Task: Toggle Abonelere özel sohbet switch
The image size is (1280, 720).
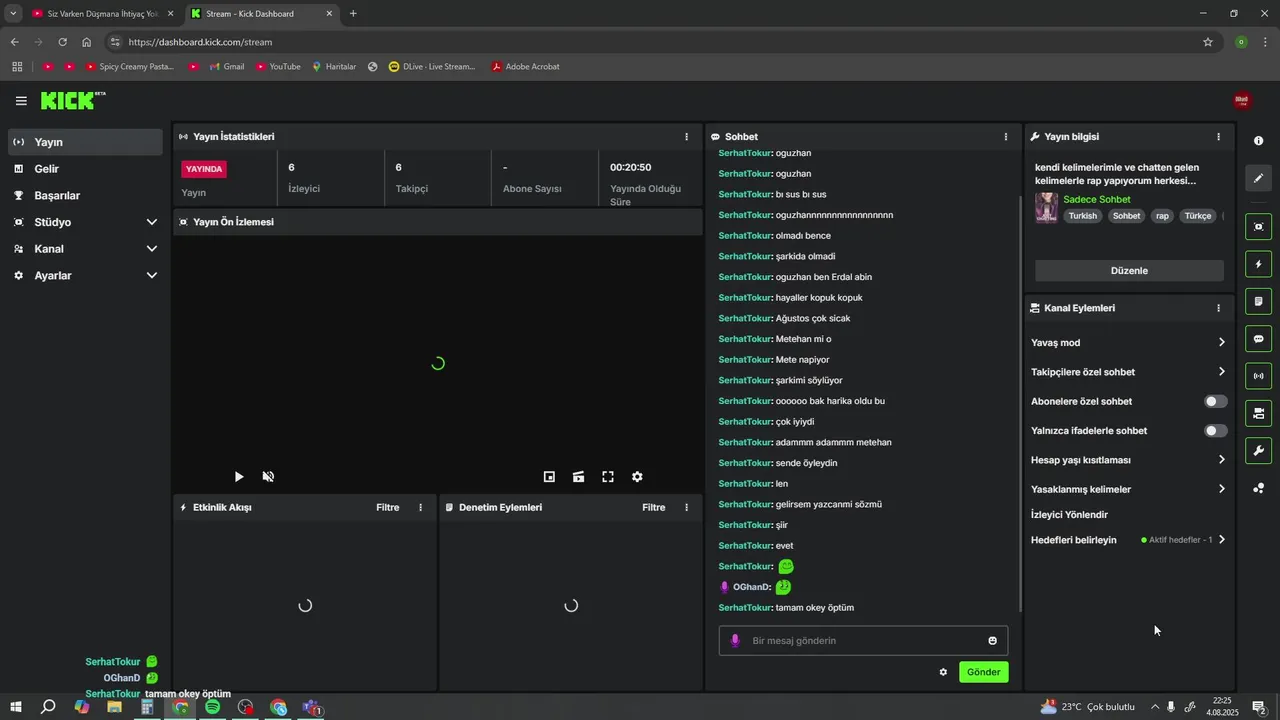Action: pos(1215,401)
